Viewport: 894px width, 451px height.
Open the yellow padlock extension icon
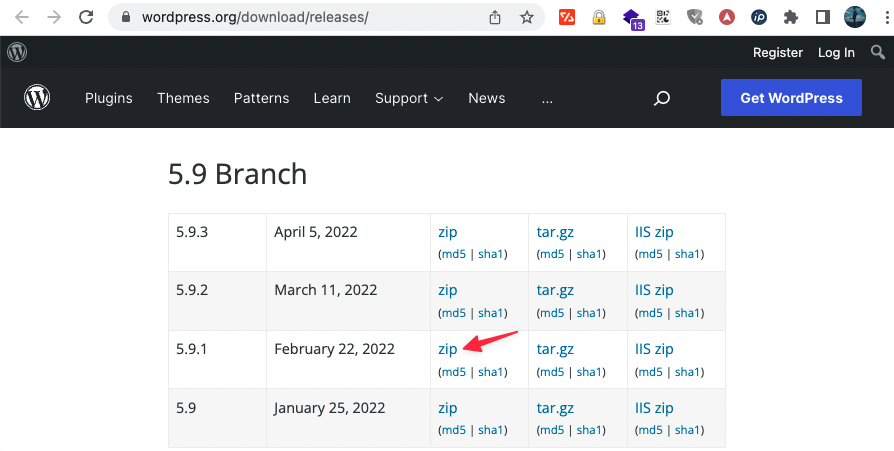pyautogui.click(x=599, y=17)
